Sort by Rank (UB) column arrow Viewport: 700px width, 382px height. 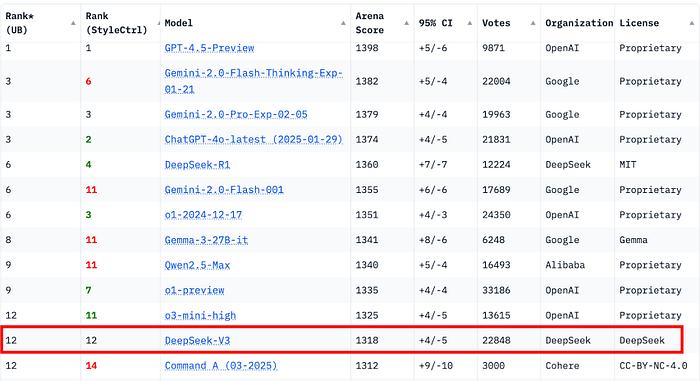pos(73,23)
